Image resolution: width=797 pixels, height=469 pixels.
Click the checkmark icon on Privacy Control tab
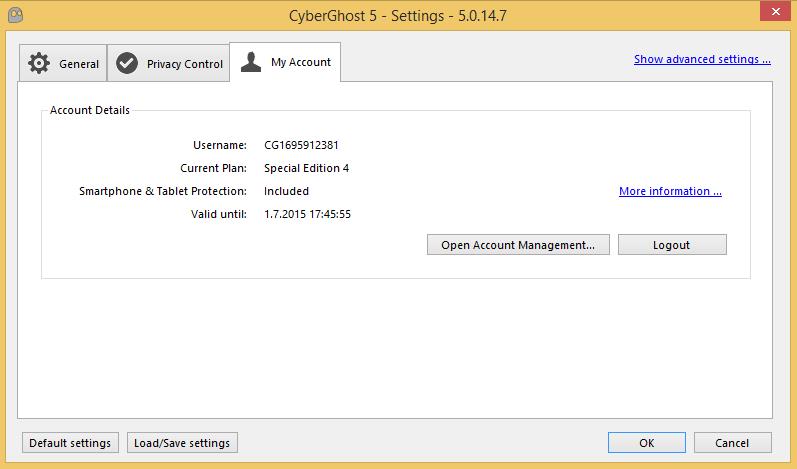click(127, 63)
